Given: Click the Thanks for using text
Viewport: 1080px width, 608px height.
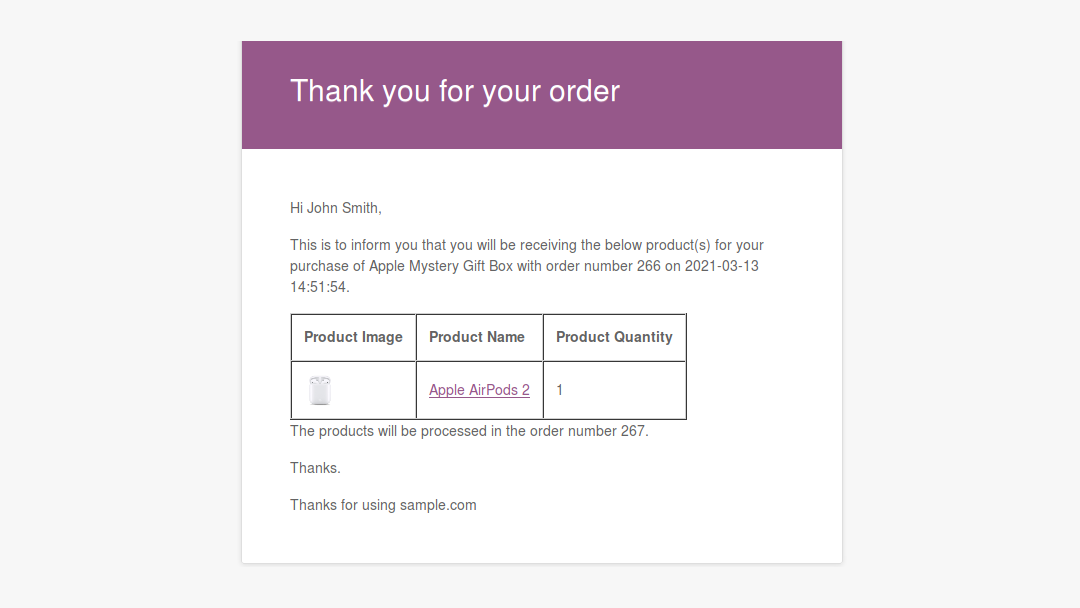Looking at the screenshot, I should click(x=343, y=505).
